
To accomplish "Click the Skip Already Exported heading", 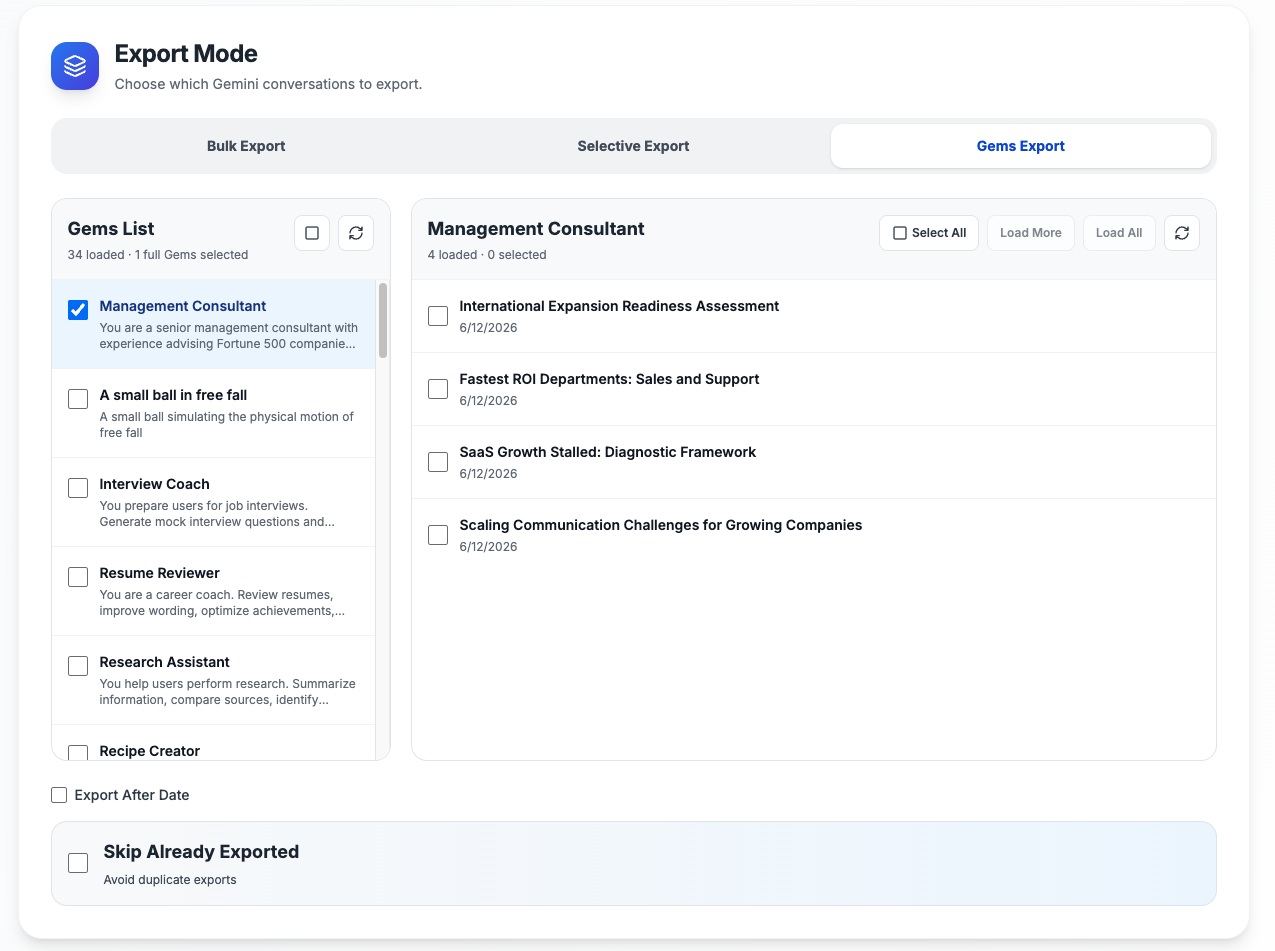I will [x=201, y=852].
